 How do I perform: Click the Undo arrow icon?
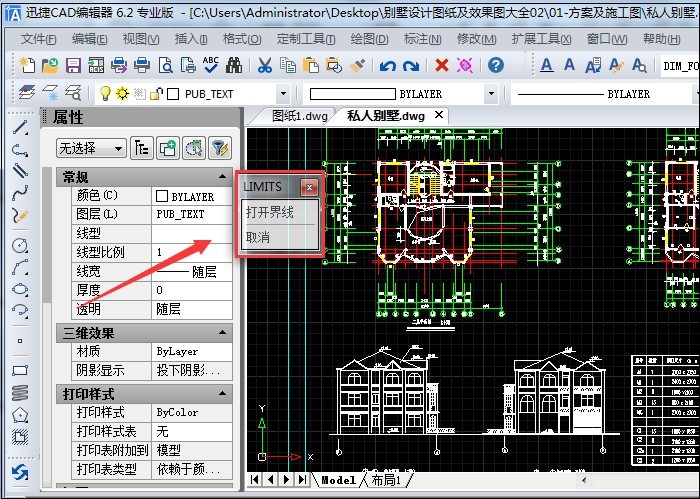coord(386,66)
